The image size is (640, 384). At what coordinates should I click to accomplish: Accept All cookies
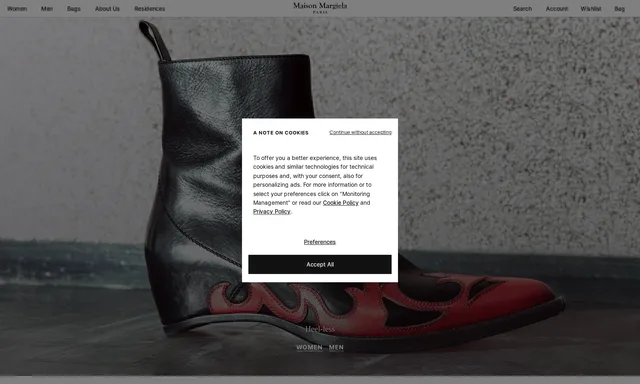(320, 264)
